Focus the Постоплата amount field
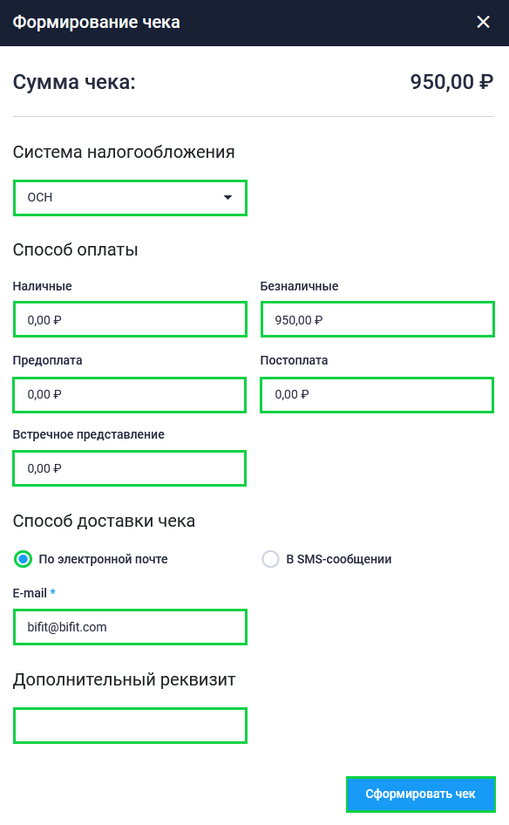 [377, 395]
